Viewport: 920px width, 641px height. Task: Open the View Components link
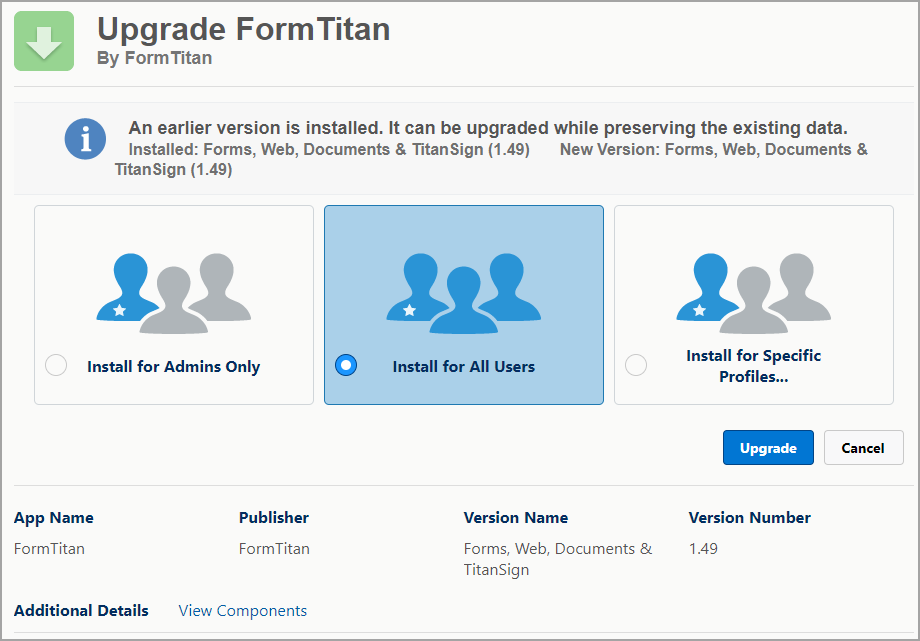(242, 610)
